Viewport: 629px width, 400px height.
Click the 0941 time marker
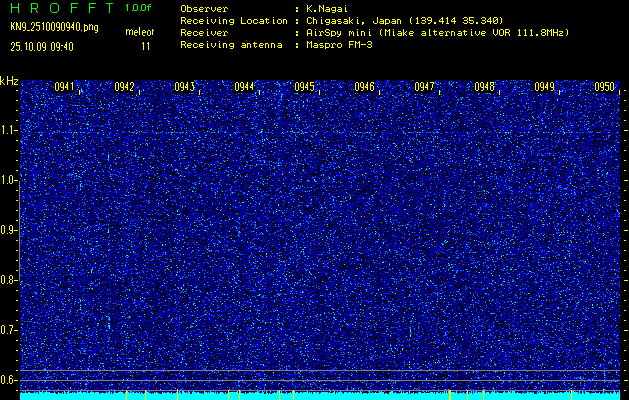64,87
